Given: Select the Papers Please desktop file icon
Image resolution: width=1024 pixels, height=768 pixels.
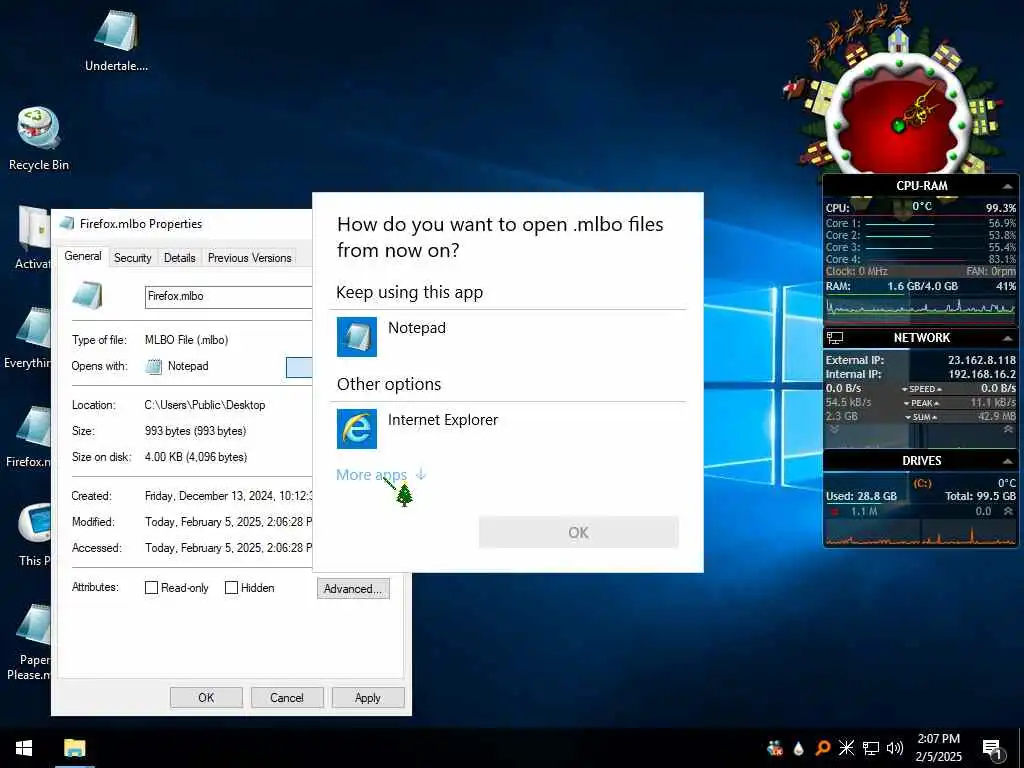Looking at the screenshot, I should coord(29,641).
